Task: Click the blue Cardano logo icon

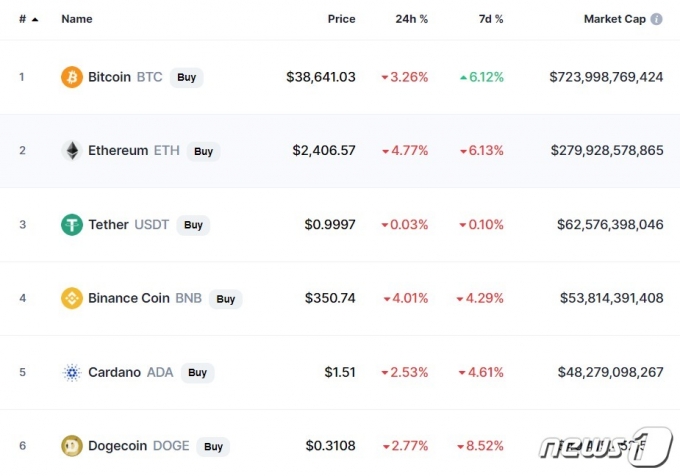Action: (72, 372)
